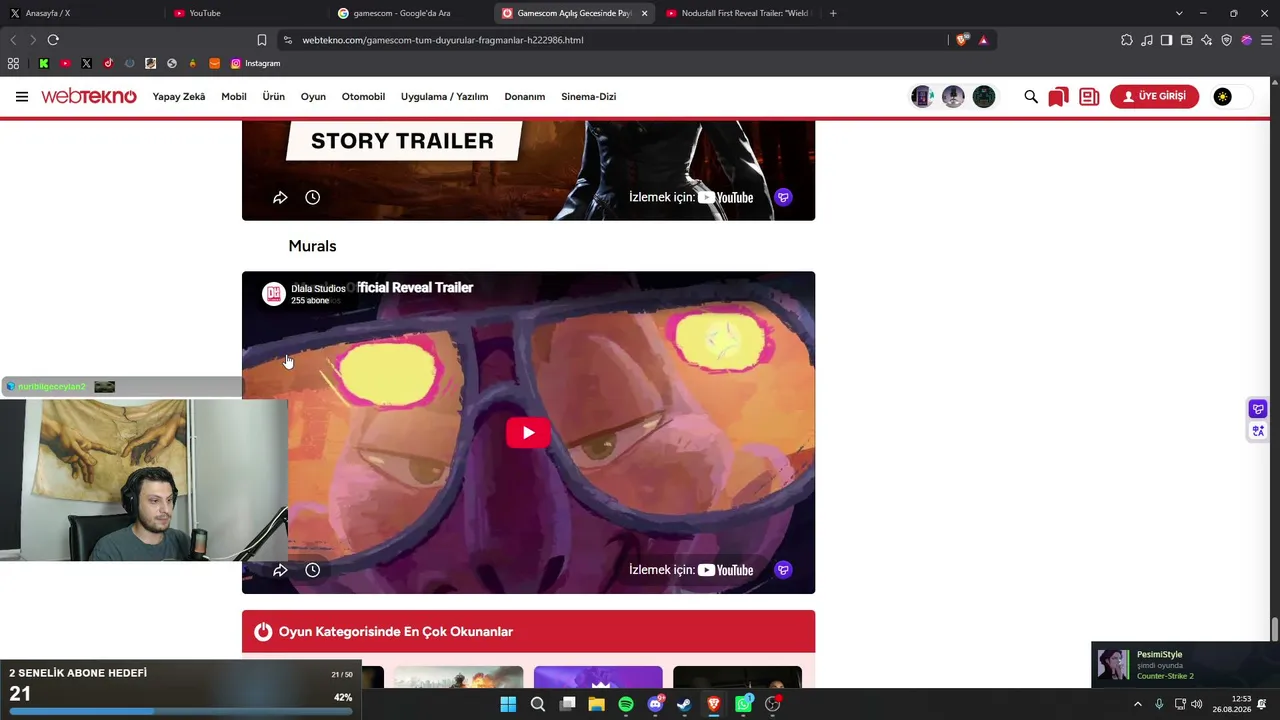Image resolution: width=1280 pixels, height=720 pixels.
Task: Open Leo AI sparkle icon
Action: coord(1207,40)
